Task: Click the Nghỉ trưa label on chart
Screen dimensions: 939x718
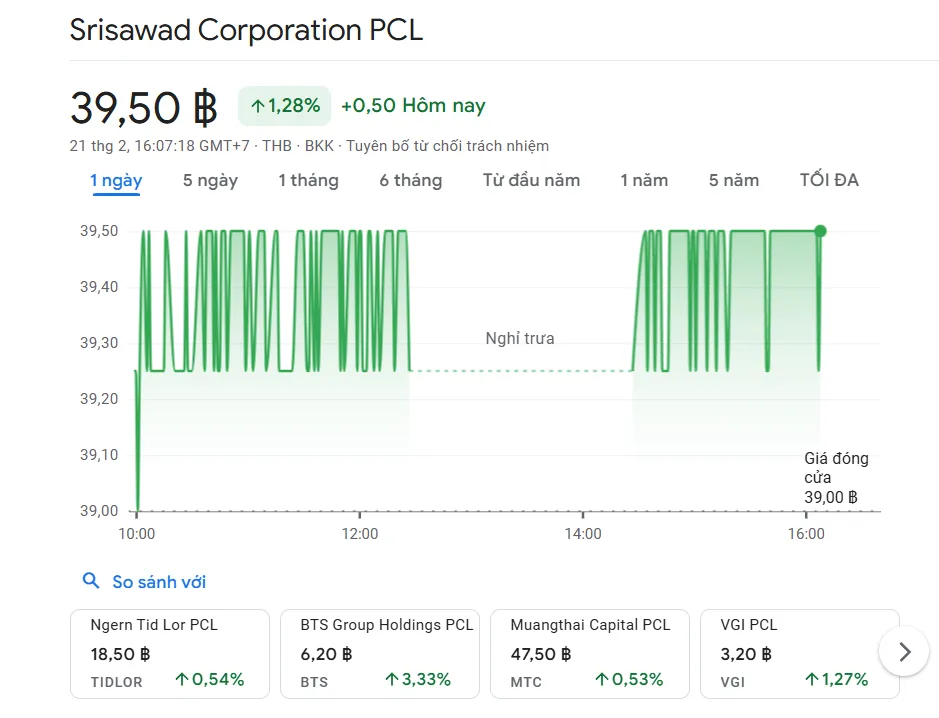Action: click(x=519, y=339)
